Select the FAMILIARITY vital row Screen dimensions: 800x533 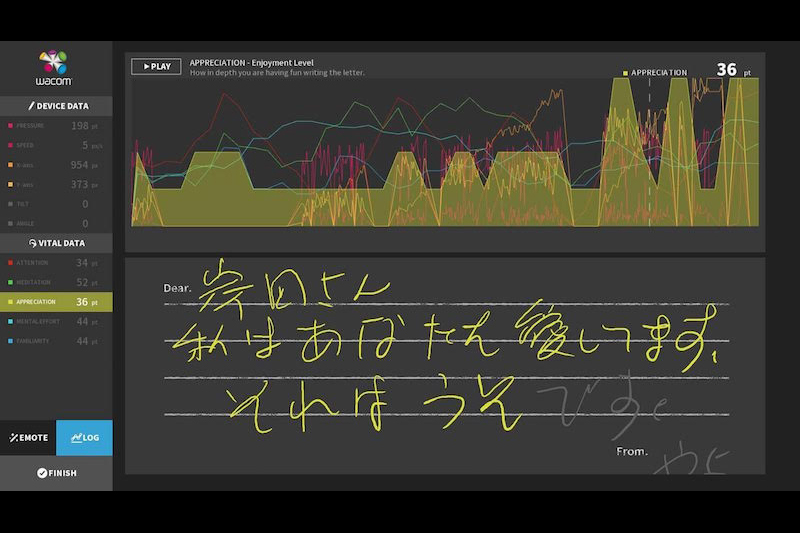(56, 341)
